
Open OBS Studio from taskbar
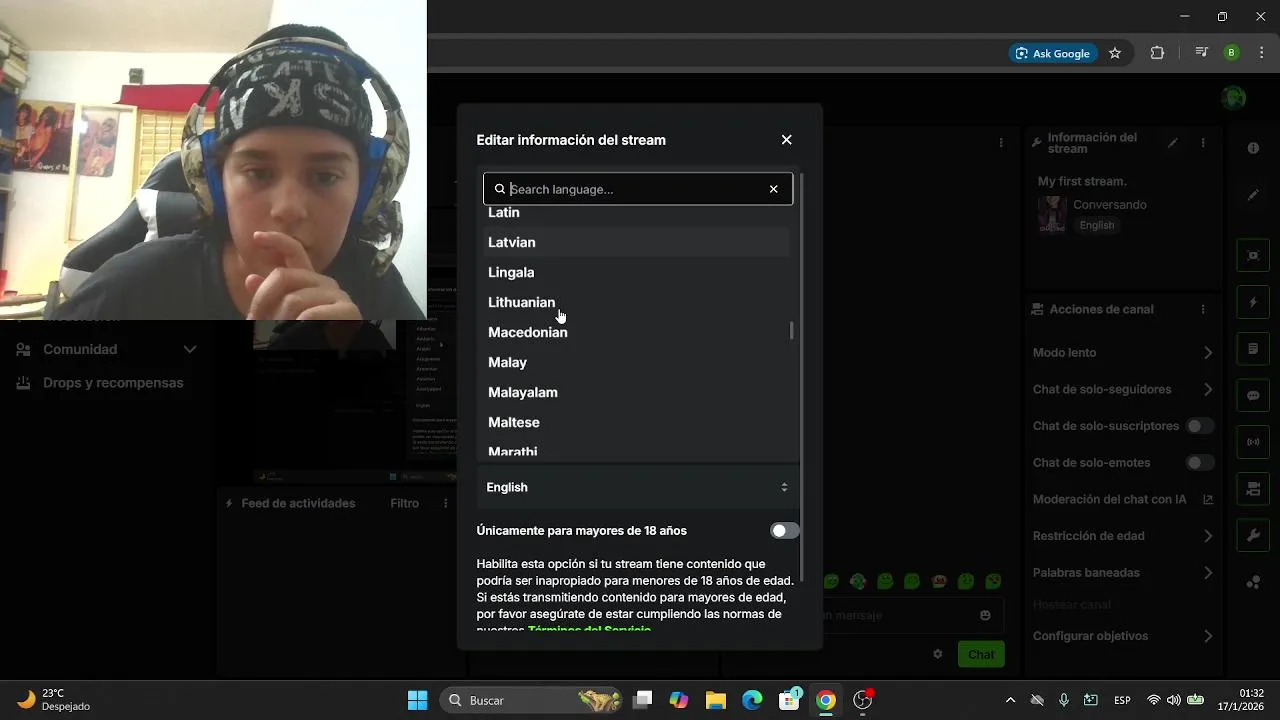(862, 700)
